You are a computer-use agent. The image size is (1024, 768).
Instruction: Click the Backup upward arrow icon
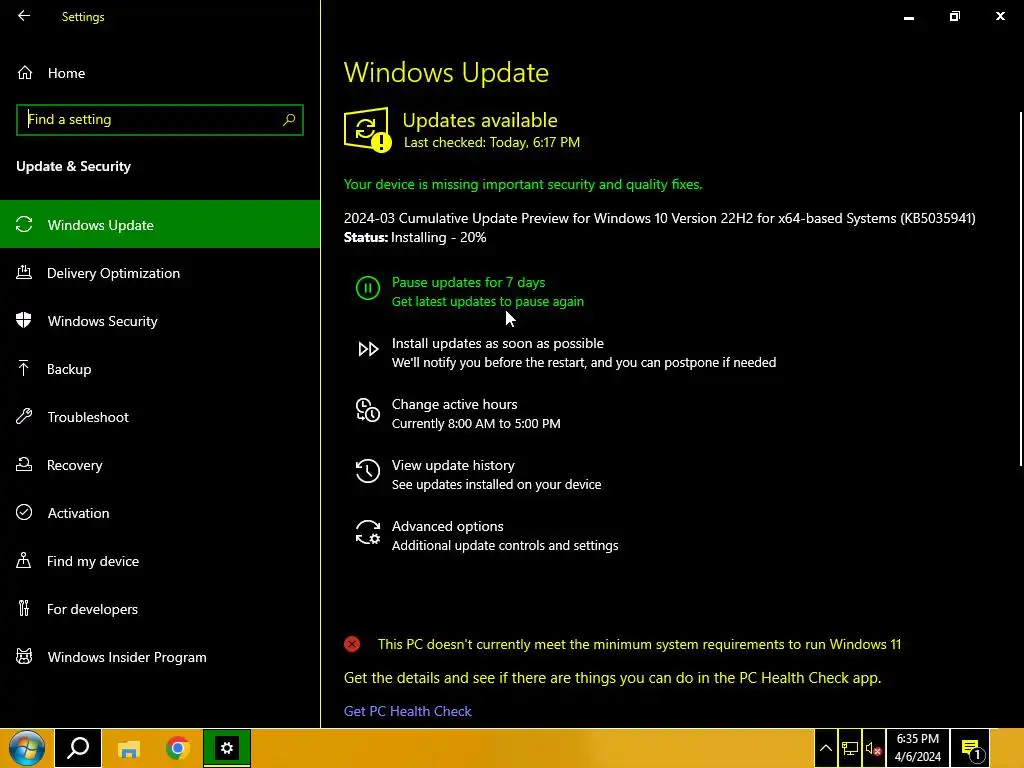[x=24, y=368]
